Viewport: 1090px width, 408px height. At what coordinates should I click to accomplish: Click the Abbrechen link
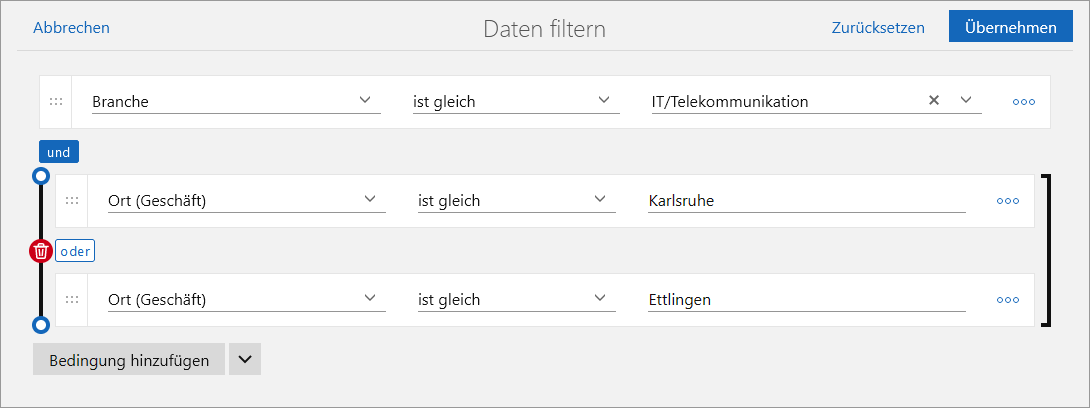coord(71,28)
